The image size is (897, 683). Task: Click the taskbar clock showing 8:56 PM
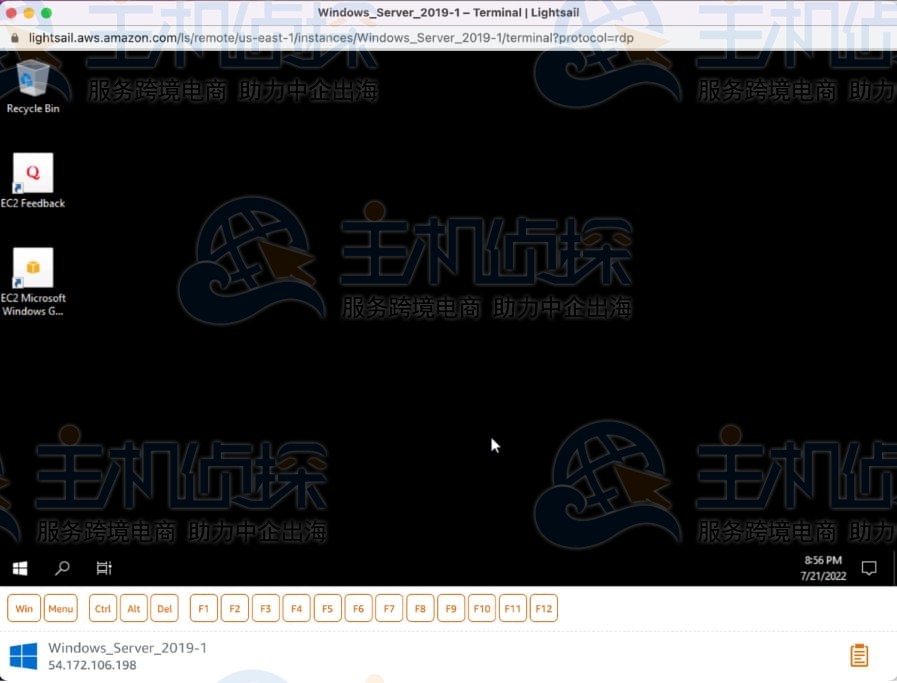point(822,568)
